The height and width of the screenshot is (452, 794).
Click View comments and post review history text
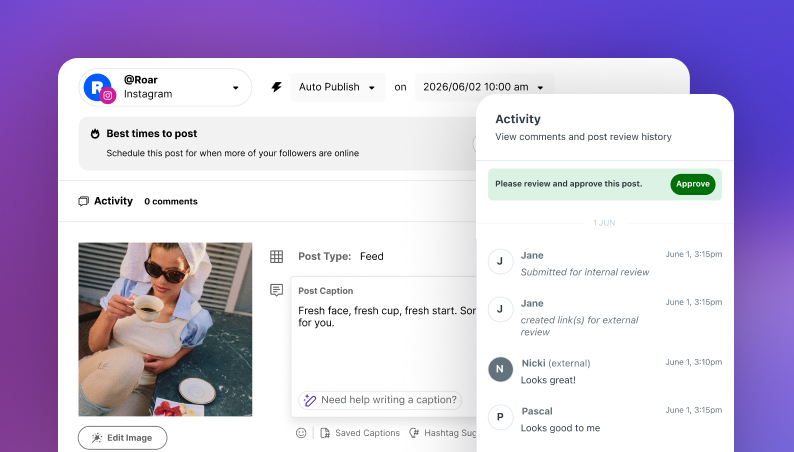click(x=583, y=137)
